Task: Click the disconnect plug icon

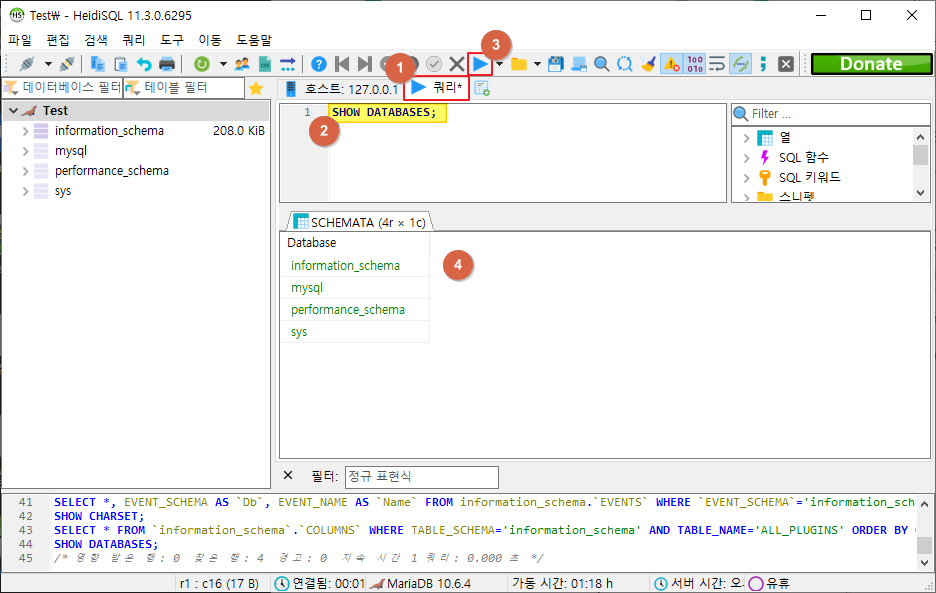Action: (x=67, y=64)
